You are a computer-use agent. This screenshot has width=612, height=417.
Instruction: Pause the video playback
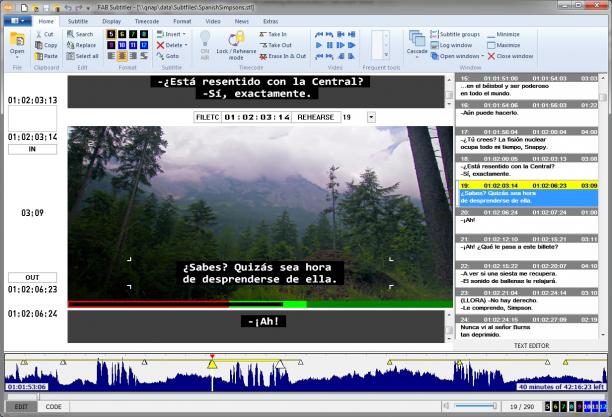tap(330, 45)
